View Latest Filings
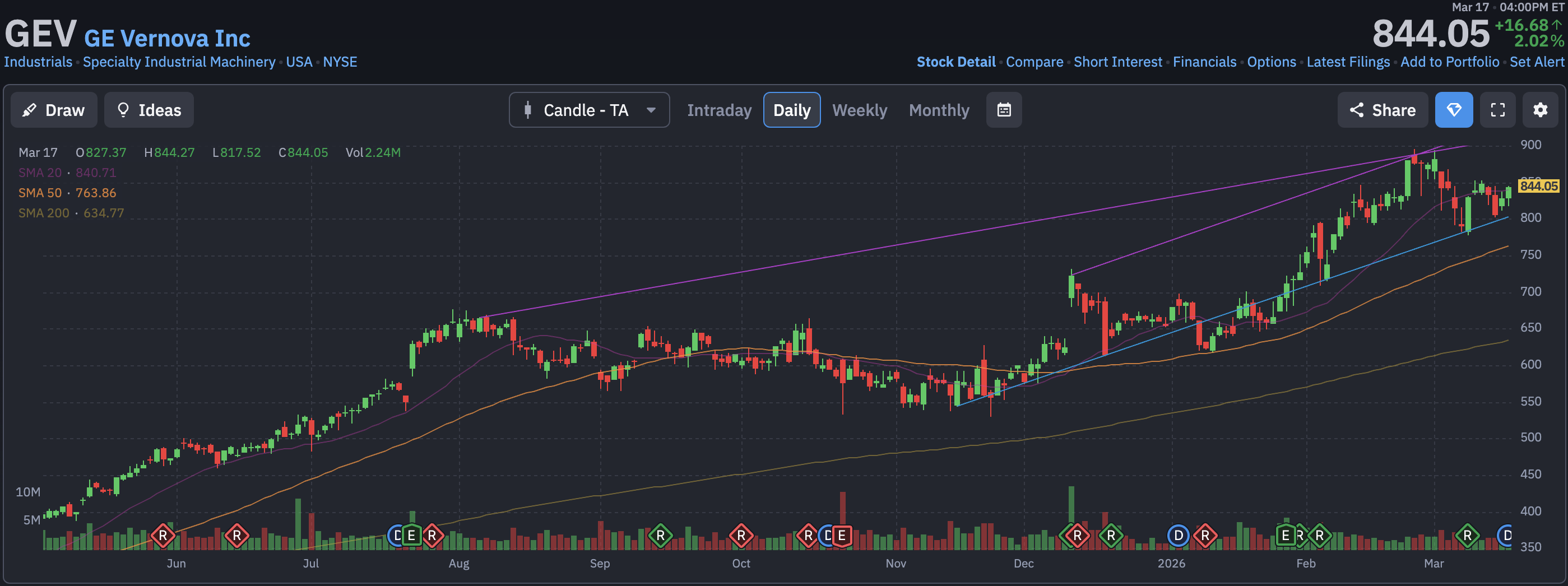This screenshot has width=1568, height=586. coord(1348,62)
